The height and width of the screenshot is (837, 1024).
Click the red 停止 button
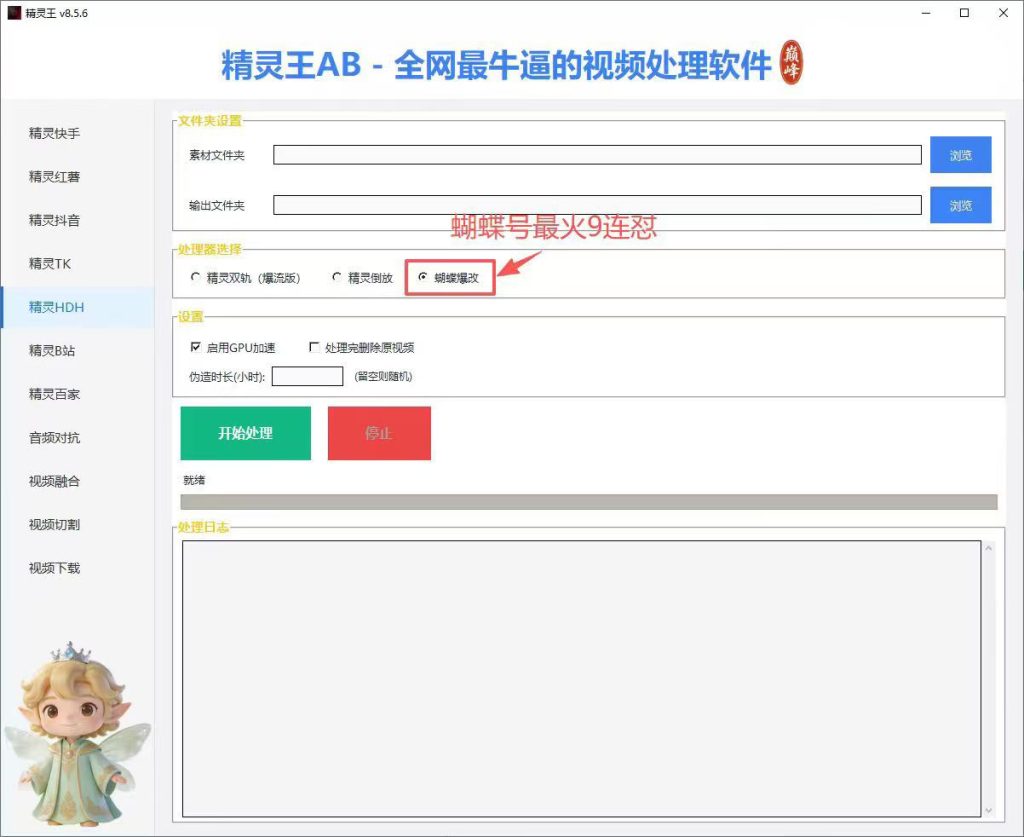(x=379, y=433)
